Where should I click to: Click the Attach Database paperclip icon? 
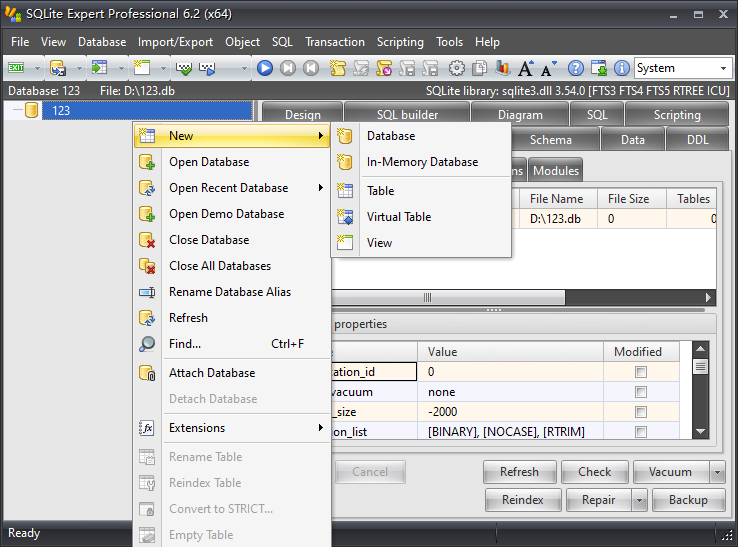click(147, 373)
